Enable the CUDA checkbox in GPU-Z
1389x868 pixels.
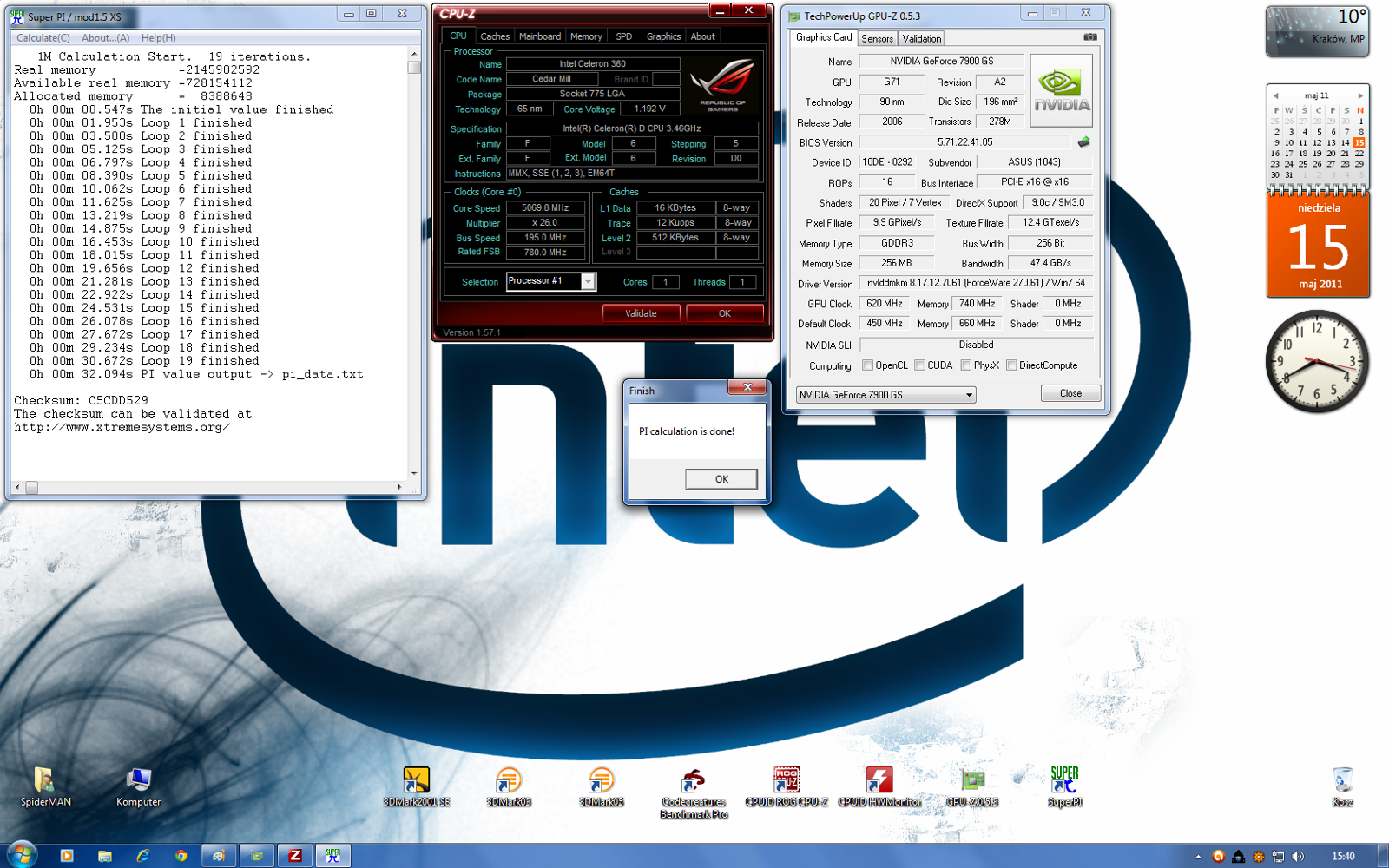(919, 365)
